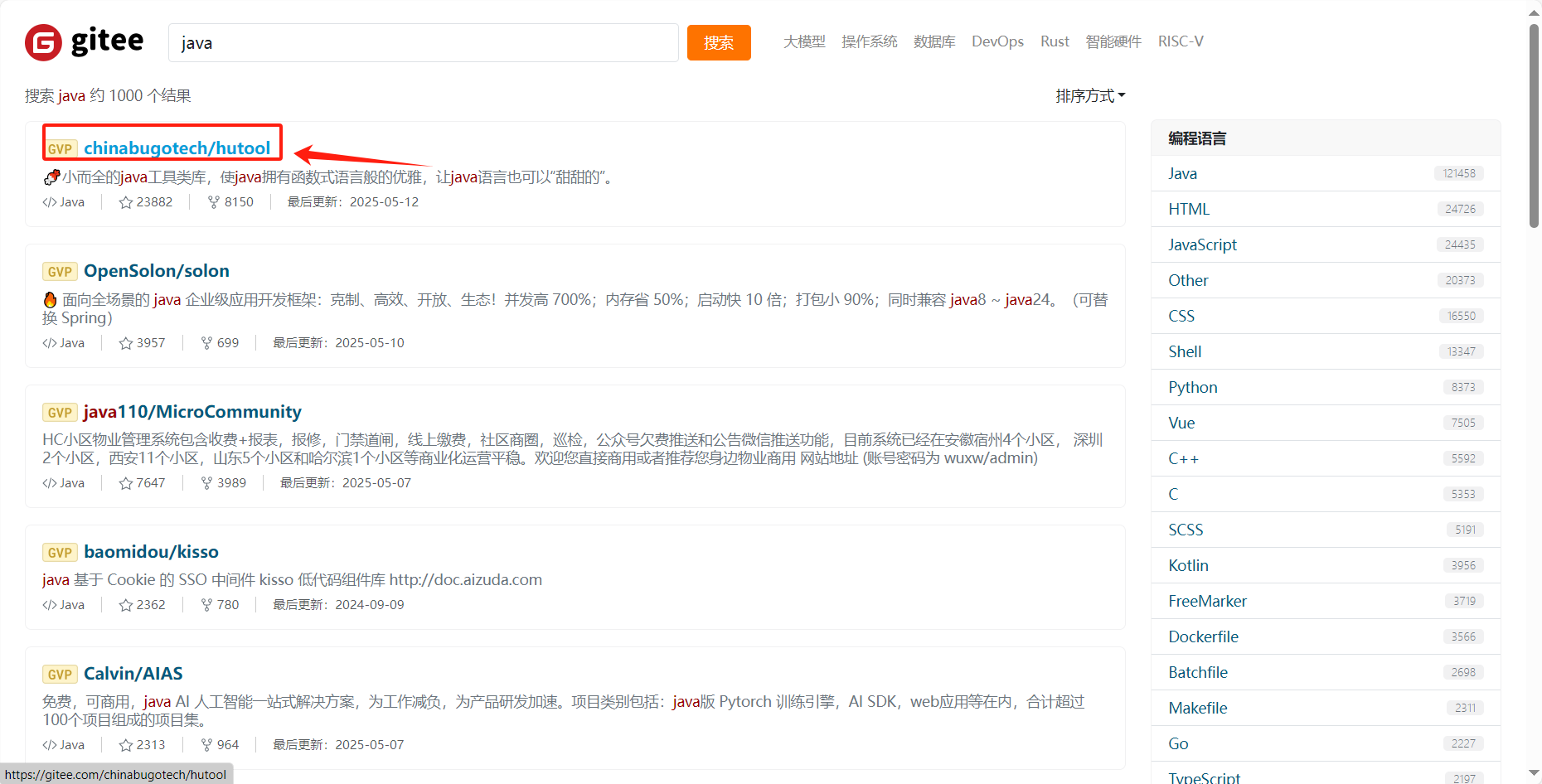Open the DevOps topic link

pyautogui.click(x=997, y=41)
